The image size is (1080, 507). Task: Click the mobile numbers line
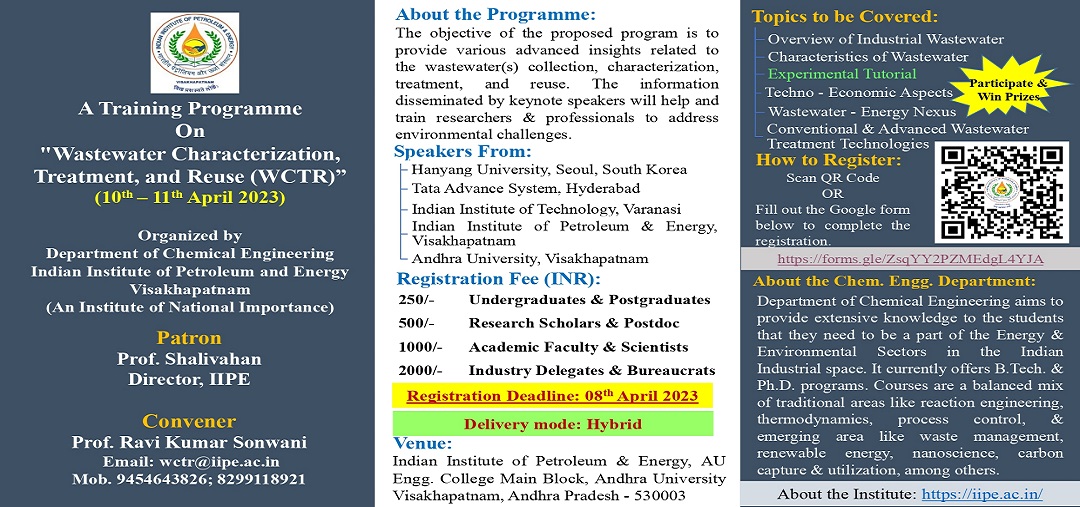click(x=189, y=479)
